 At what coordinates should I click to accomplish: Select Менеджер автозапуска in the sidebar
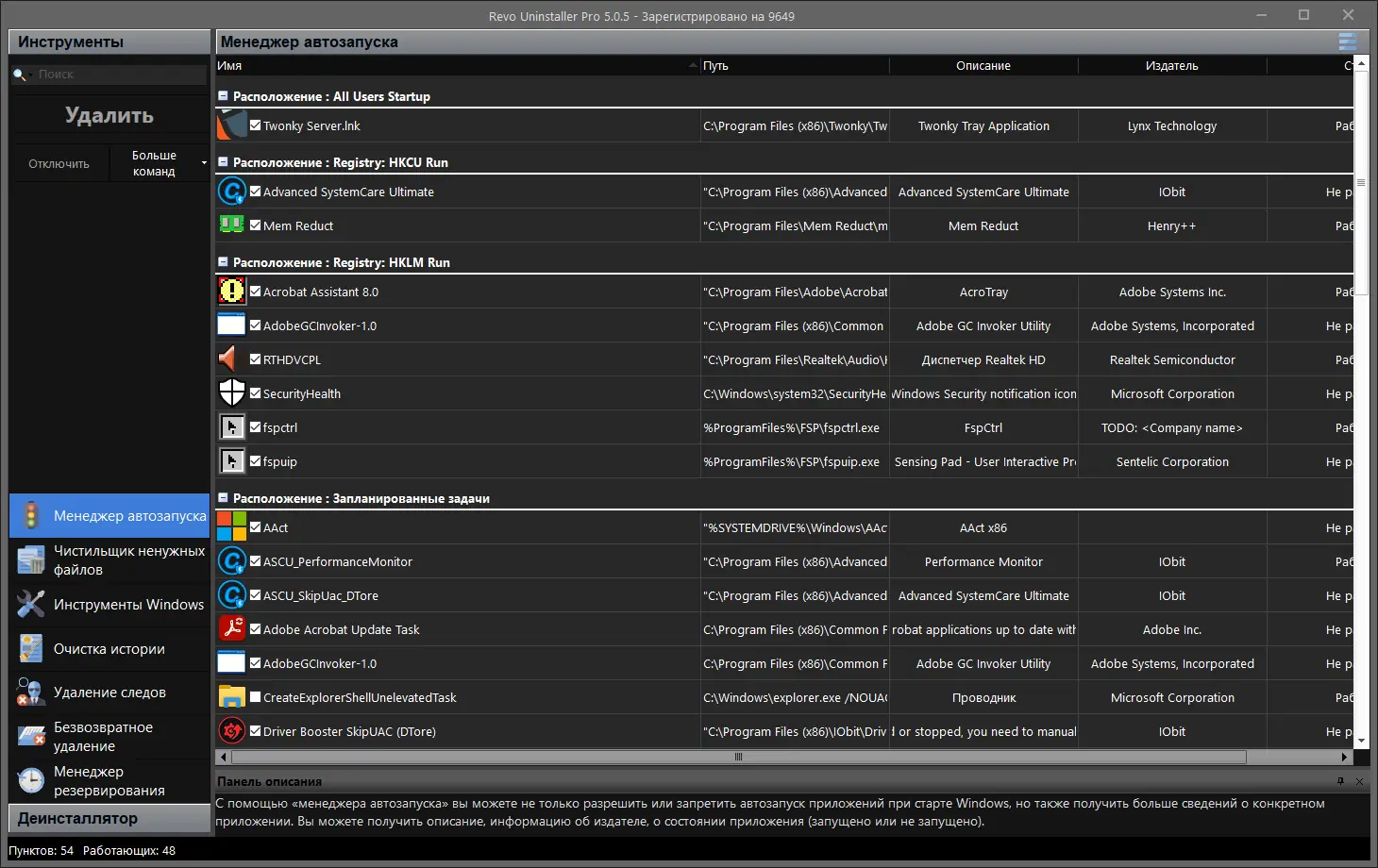pos(109,516)
